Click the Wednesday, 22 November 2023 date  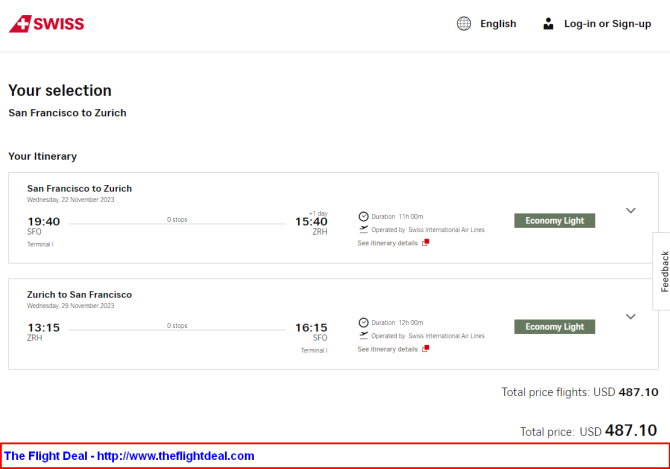click(71, 199)
